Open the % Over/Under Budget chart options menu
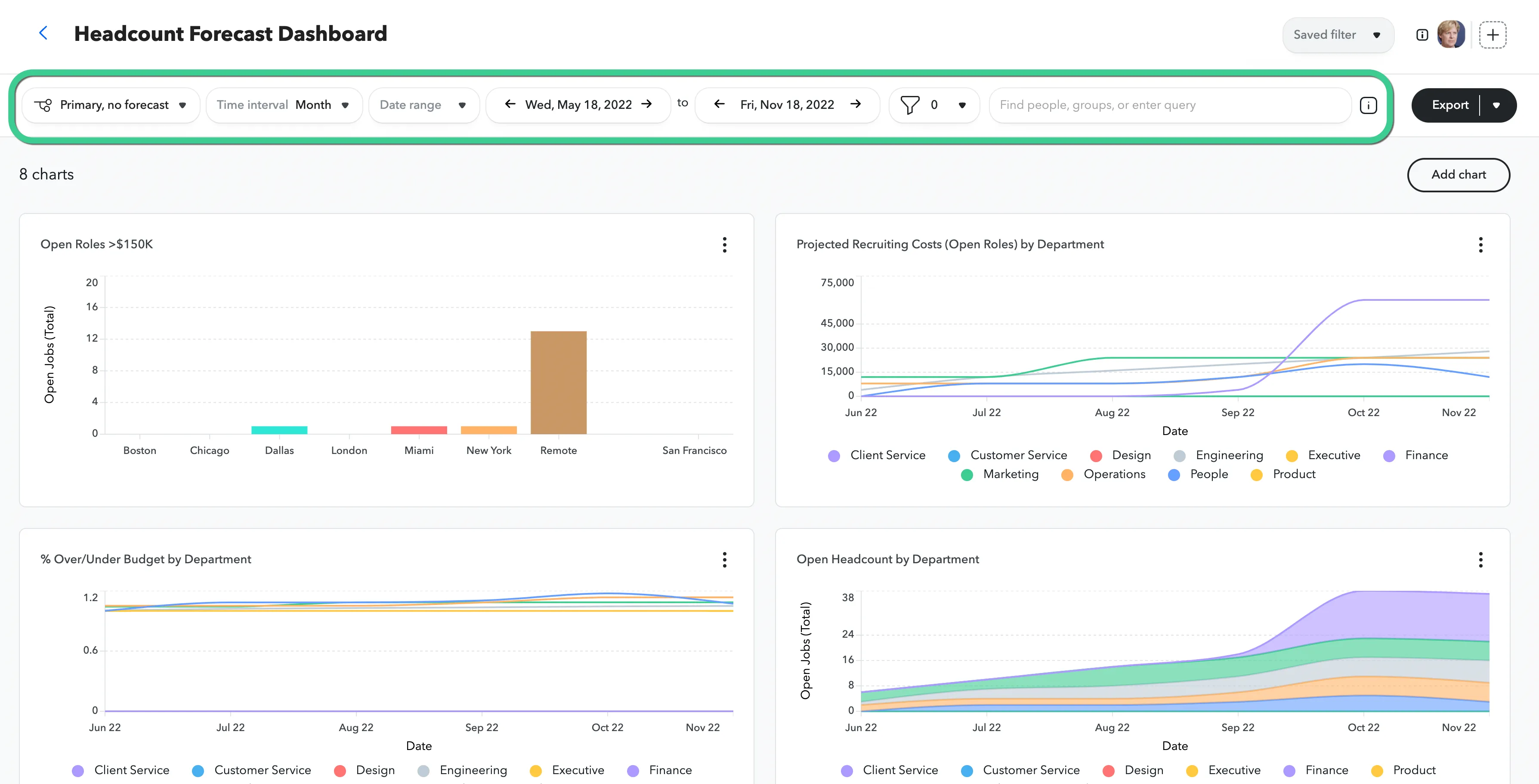The height and width of the screenshot is (784, 1539). [x=724, y=559]
